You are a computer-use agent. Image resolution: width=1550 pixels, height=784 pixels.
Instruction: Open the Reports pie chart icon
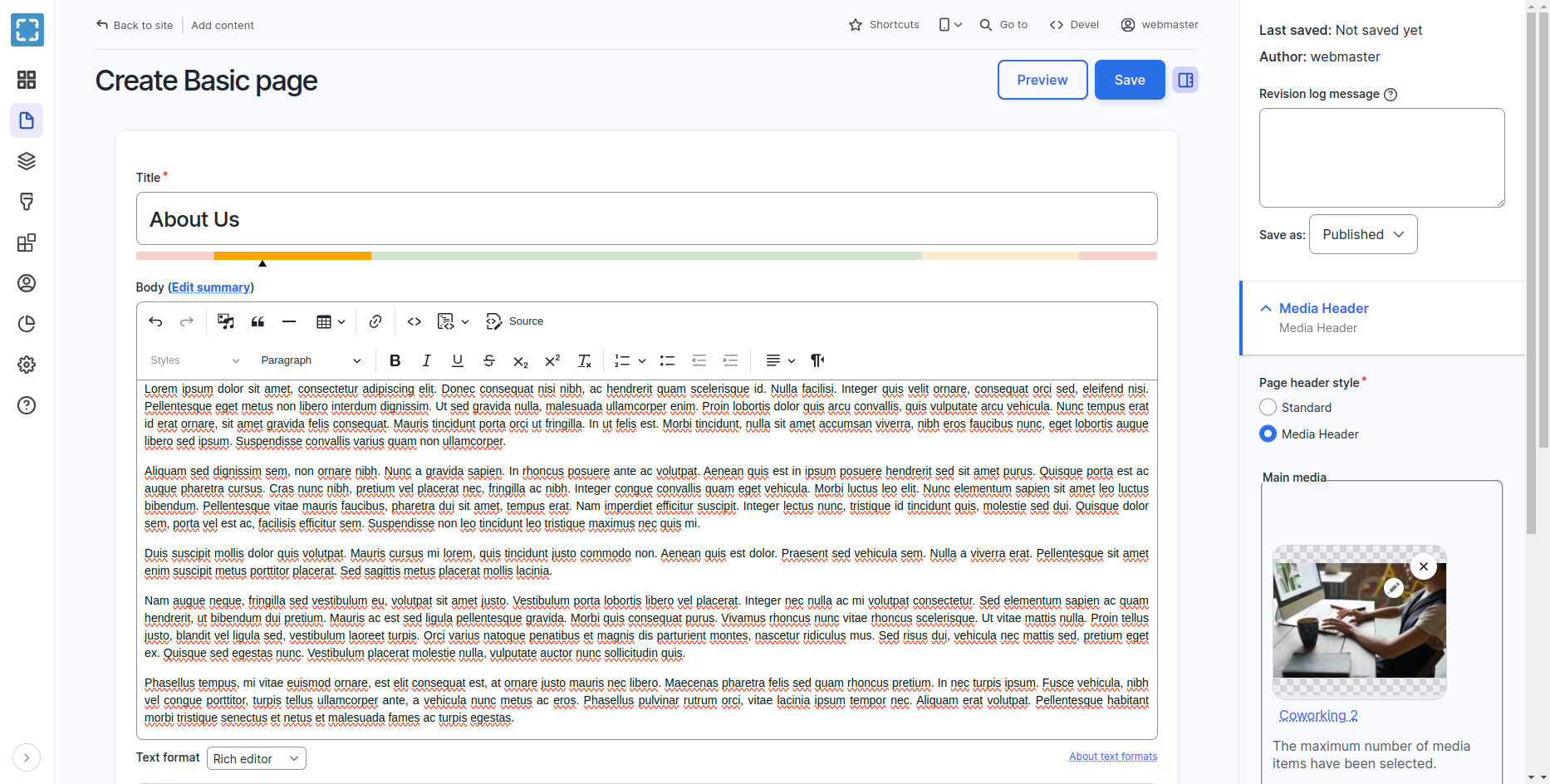click(27, 324)
